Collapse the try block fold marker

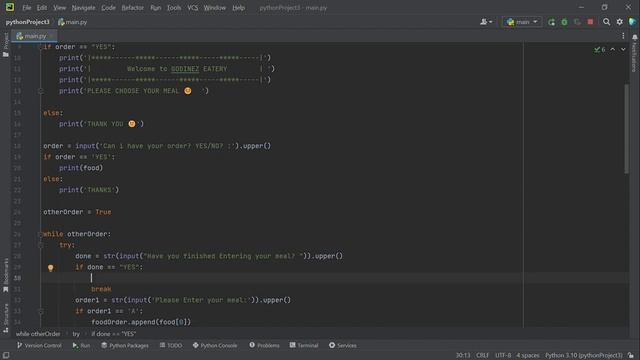(x=40, y=245)
